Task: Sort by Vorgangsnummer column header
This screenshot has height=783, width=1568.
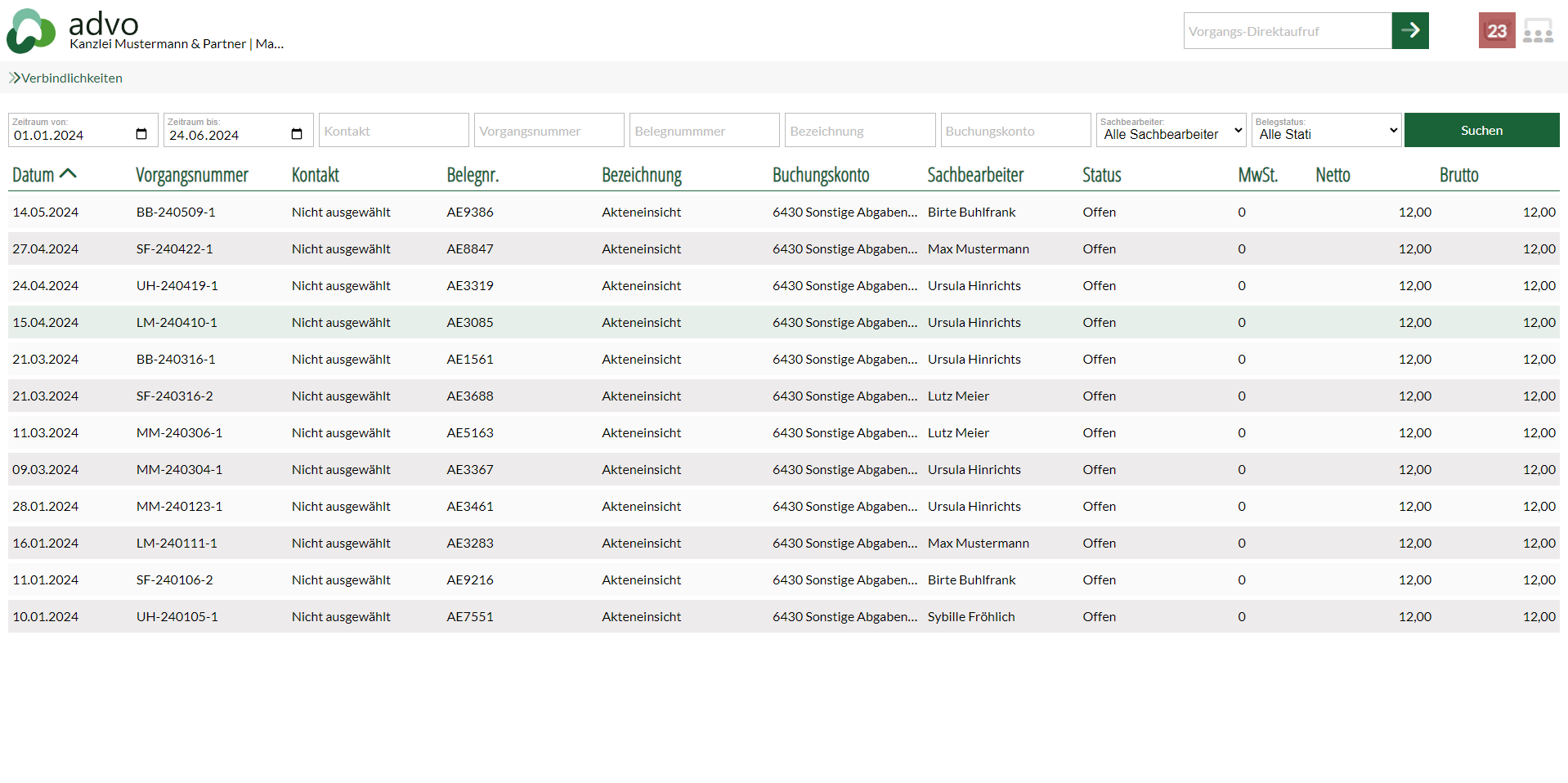Action: pos(191,175)
